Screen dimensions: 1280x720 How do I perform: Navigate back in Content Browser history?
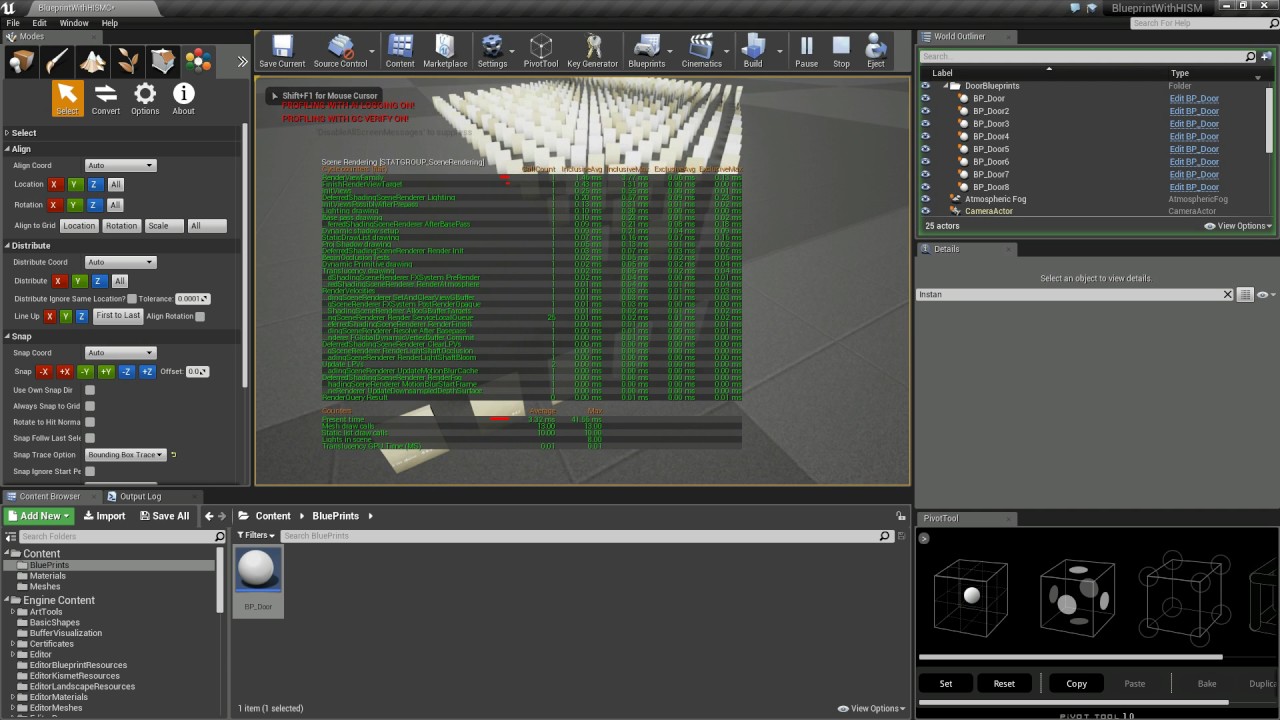coord(209,516)
